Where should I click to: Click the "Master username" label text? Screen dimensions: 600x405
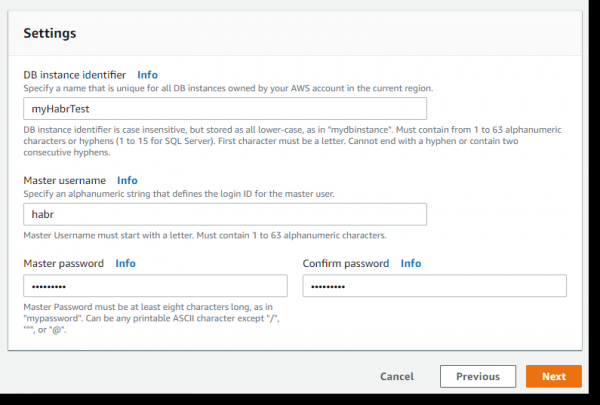(x=64, y=181)
